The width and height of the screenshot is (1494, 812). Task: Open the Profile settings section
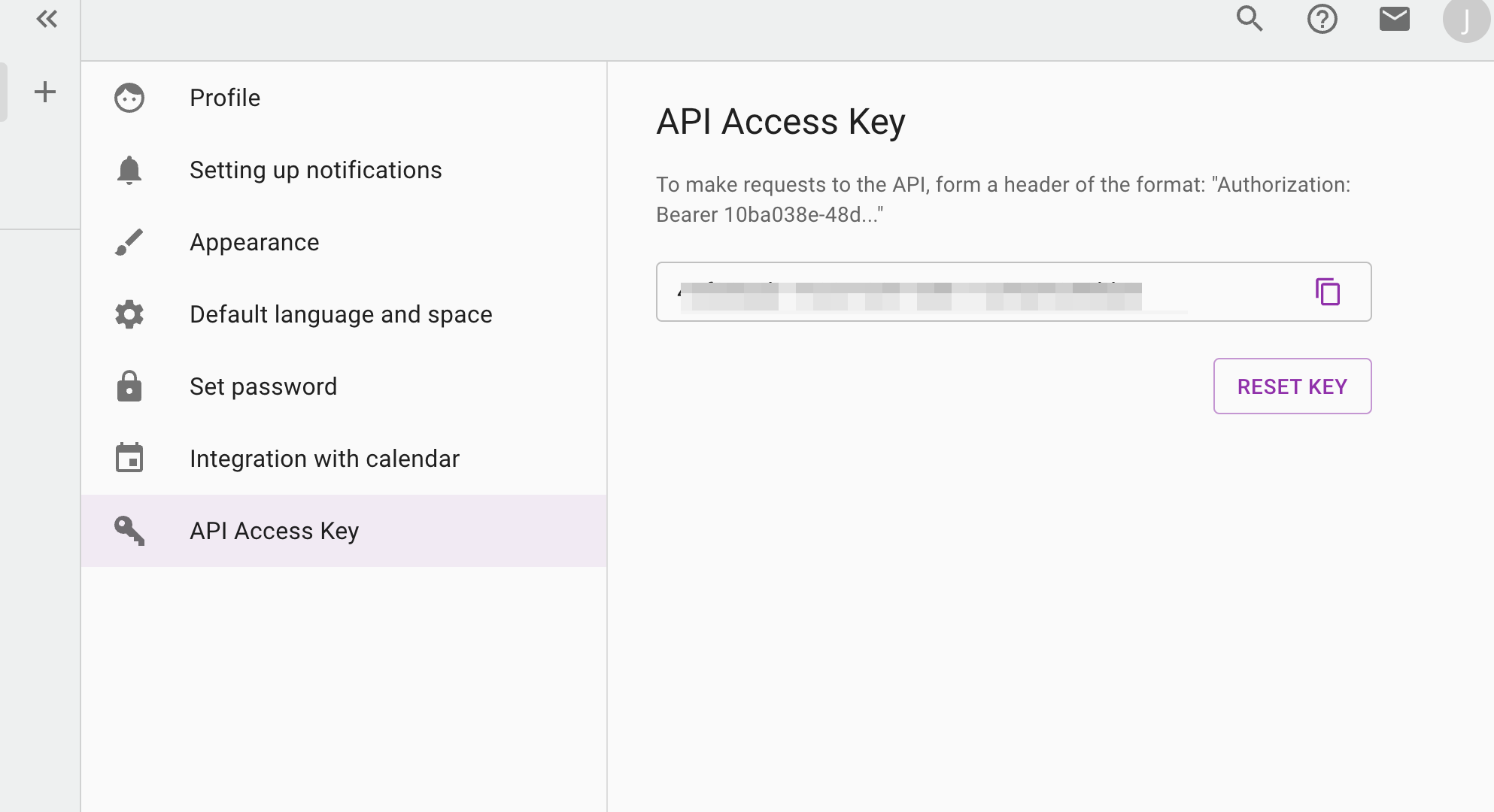pos(225,98)
